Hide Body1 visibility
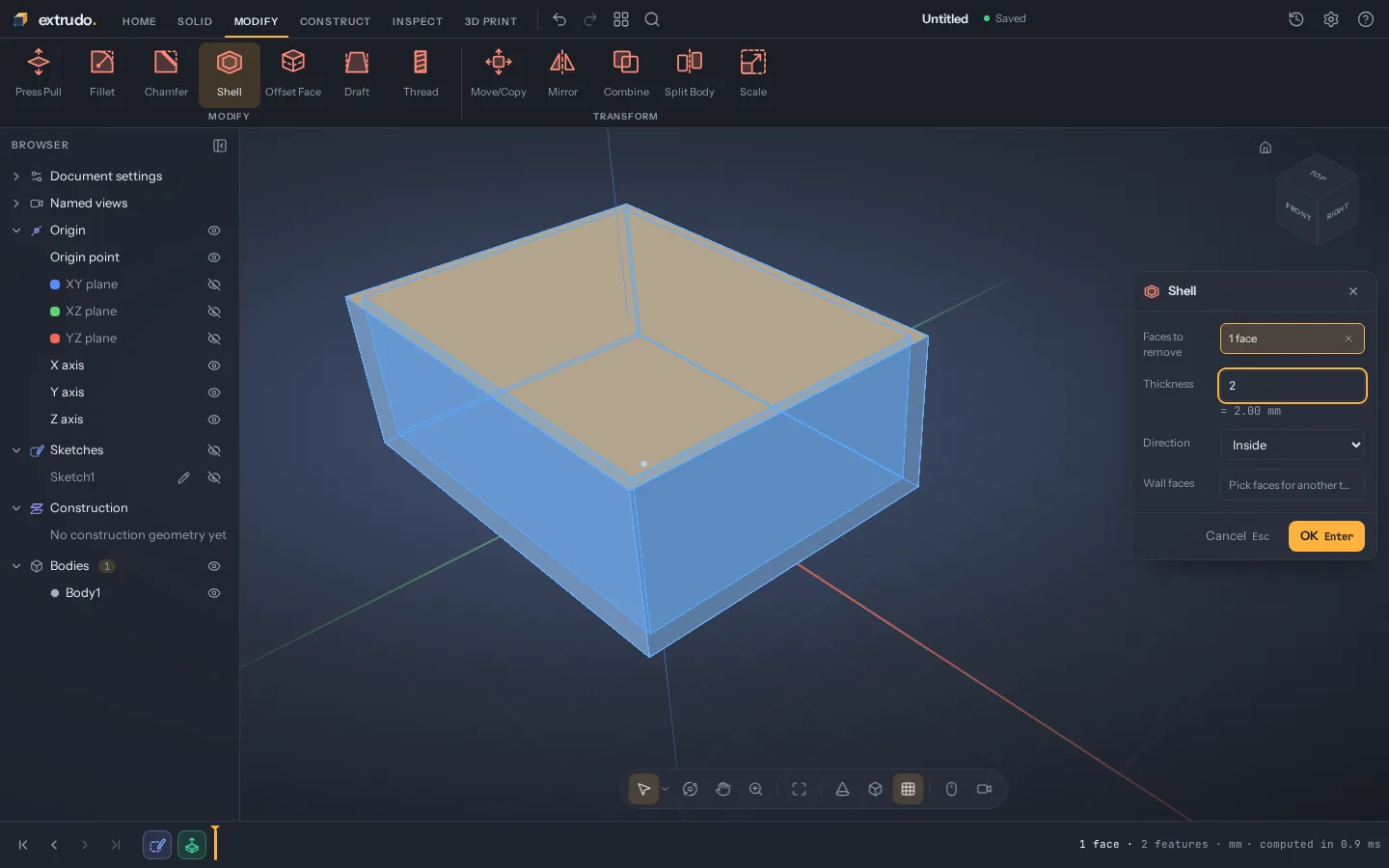This screenshot has height=868, width=1389. [x=214, y=593]
